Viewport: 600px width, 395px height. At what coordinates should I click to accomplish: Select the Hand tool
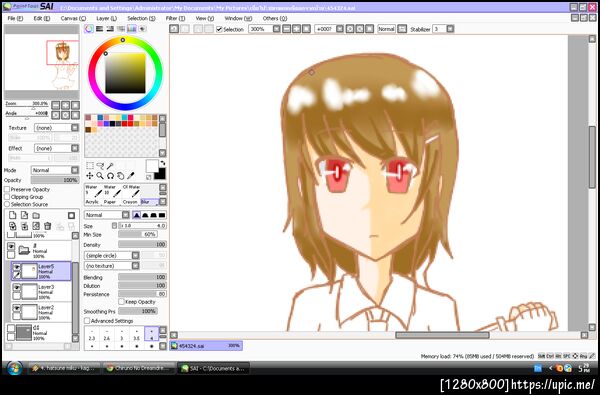pyautogui.click(x=121, y=176)
